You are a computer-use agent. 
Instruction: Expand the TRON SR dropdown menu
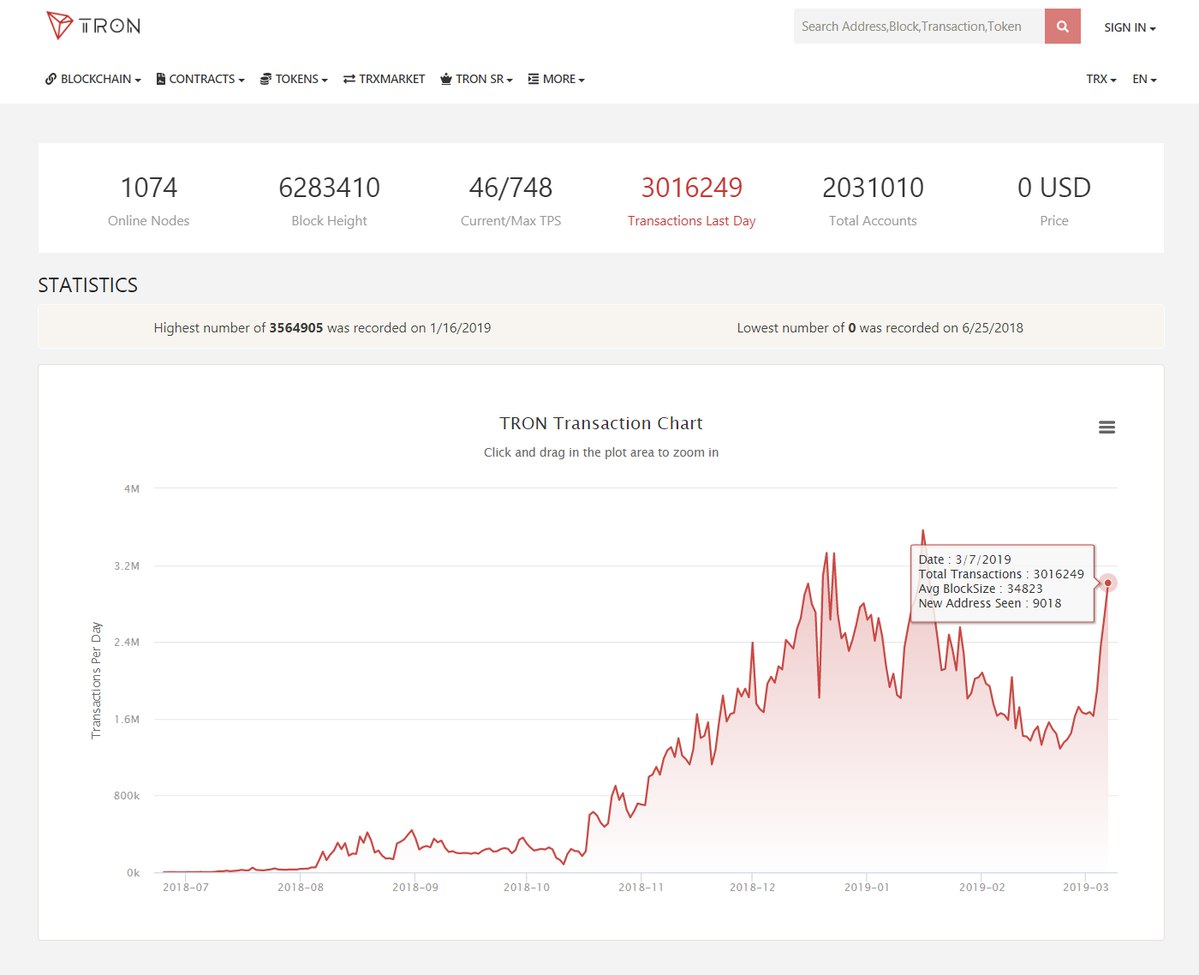click(x=476, y=79)
